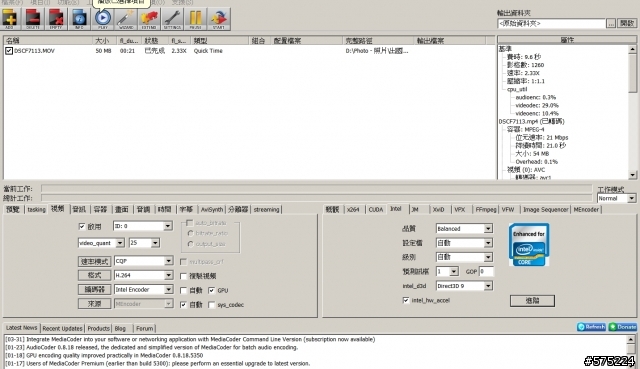Open the EXTEND puzzle icon
The width and height of the screenshot is (640, 369).
[149, 19]
